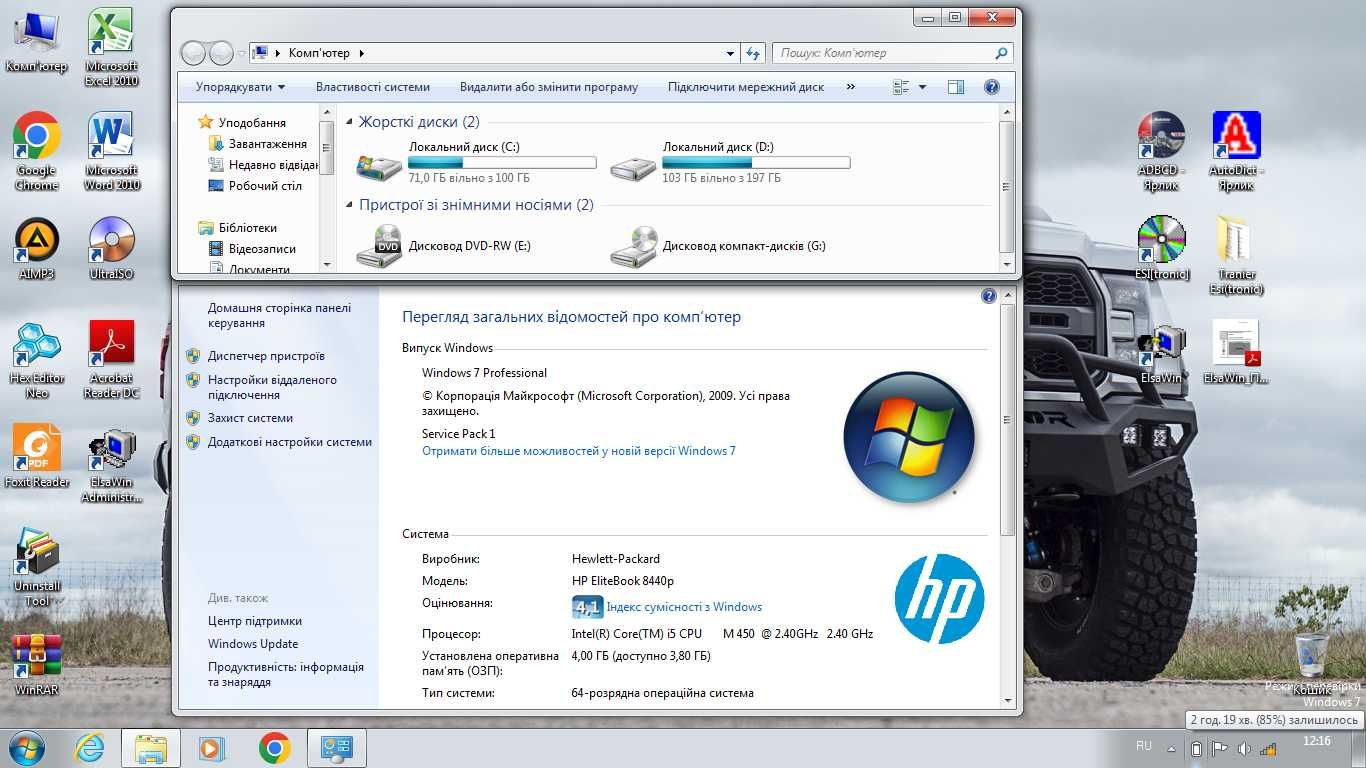The image size is (1366, 768).
Task: Expand the Комп'ютер breadcrumb arrow
Action: tap(361, 53)
